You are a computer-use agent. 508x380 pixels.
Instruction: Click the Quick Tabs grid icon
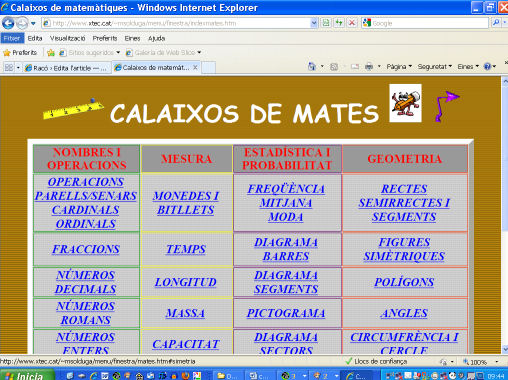pos(9,68)
